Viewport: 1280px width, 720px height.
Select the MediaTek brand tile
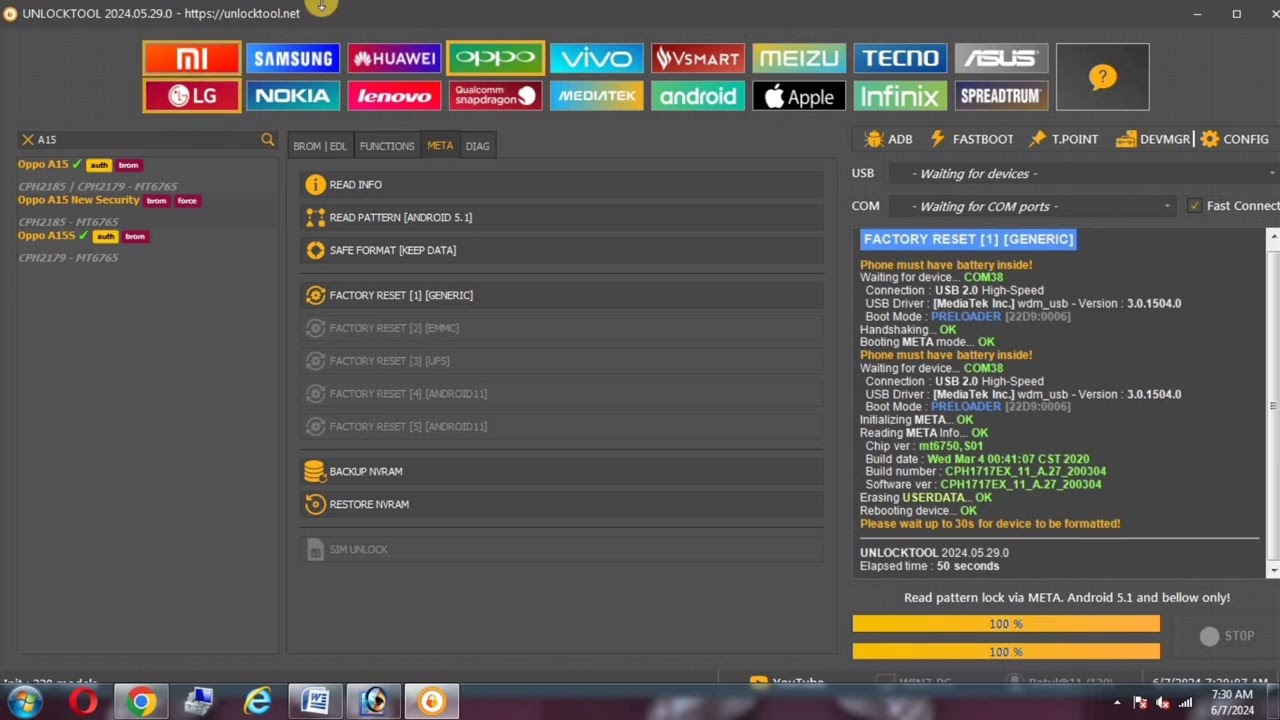pyautogui.click(x=596, y=96)
